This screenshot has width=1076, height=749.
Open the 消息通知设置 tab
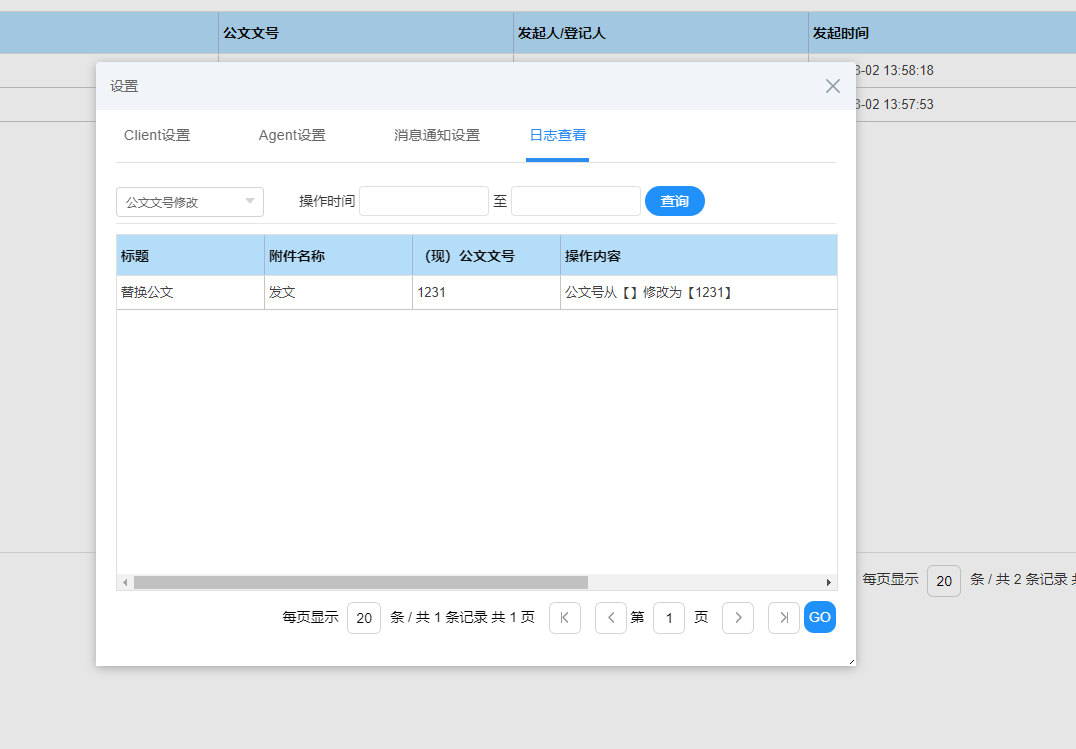coord(437,136)
